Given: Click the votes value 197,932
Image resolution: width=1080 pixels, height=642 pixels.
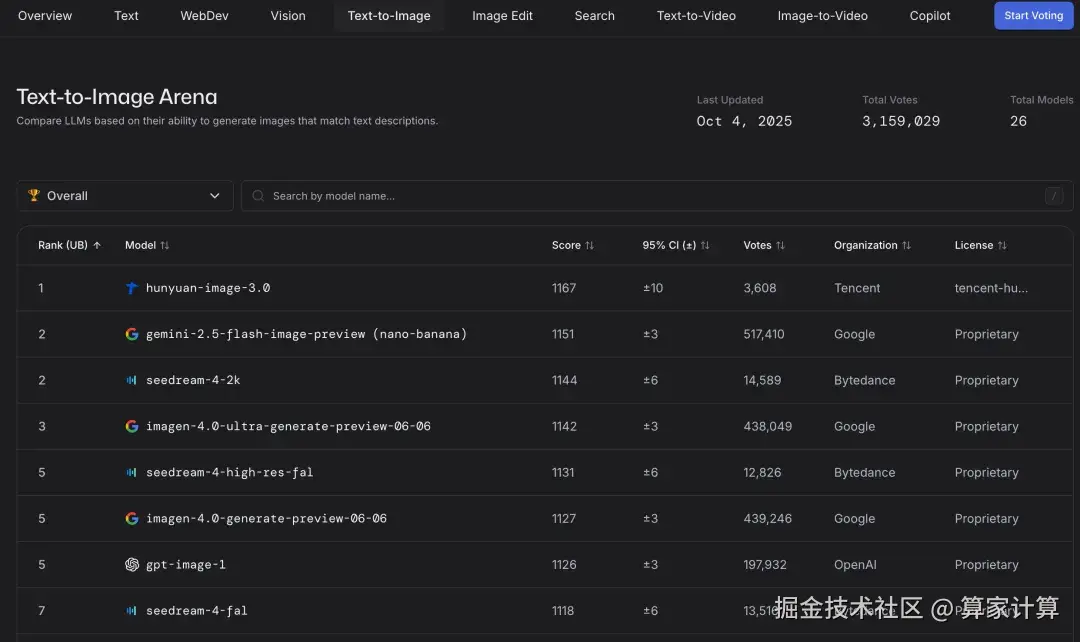Looking at the screenshot, I should coord(765,565).
